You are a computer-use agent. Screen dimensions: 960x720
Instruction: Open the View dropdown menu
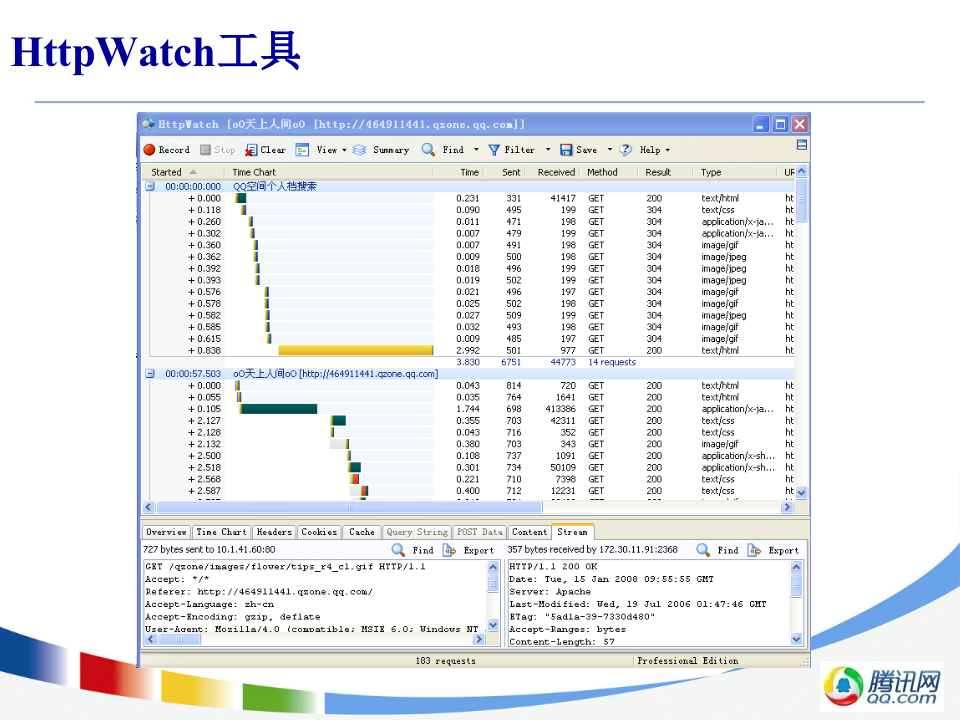coord(331,150)
